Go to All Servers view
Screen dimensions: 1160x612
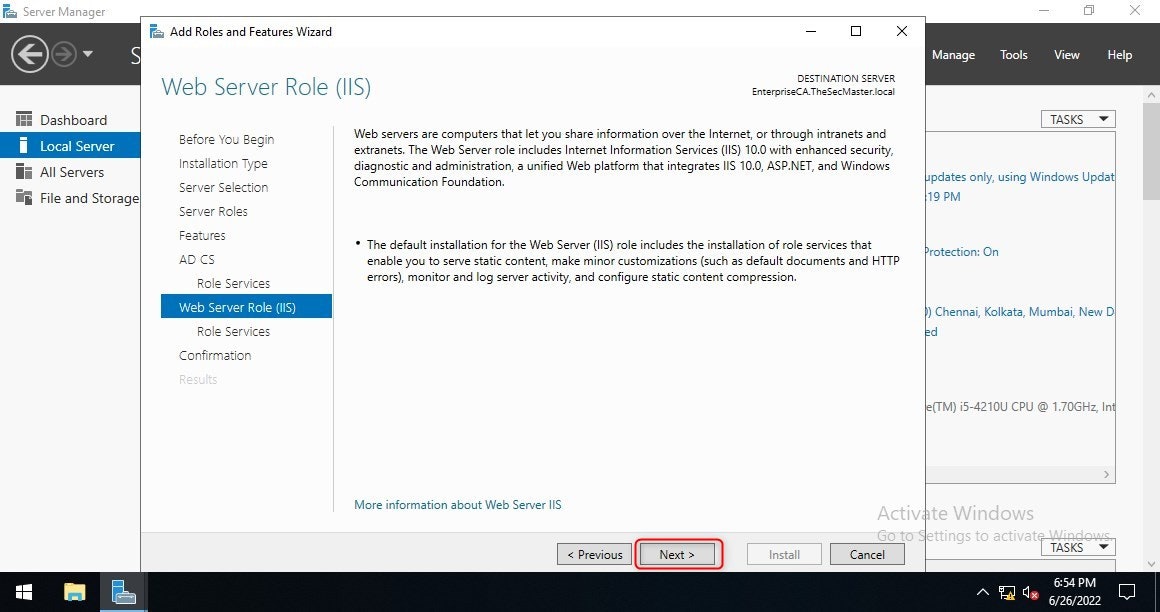click(72, 172)
